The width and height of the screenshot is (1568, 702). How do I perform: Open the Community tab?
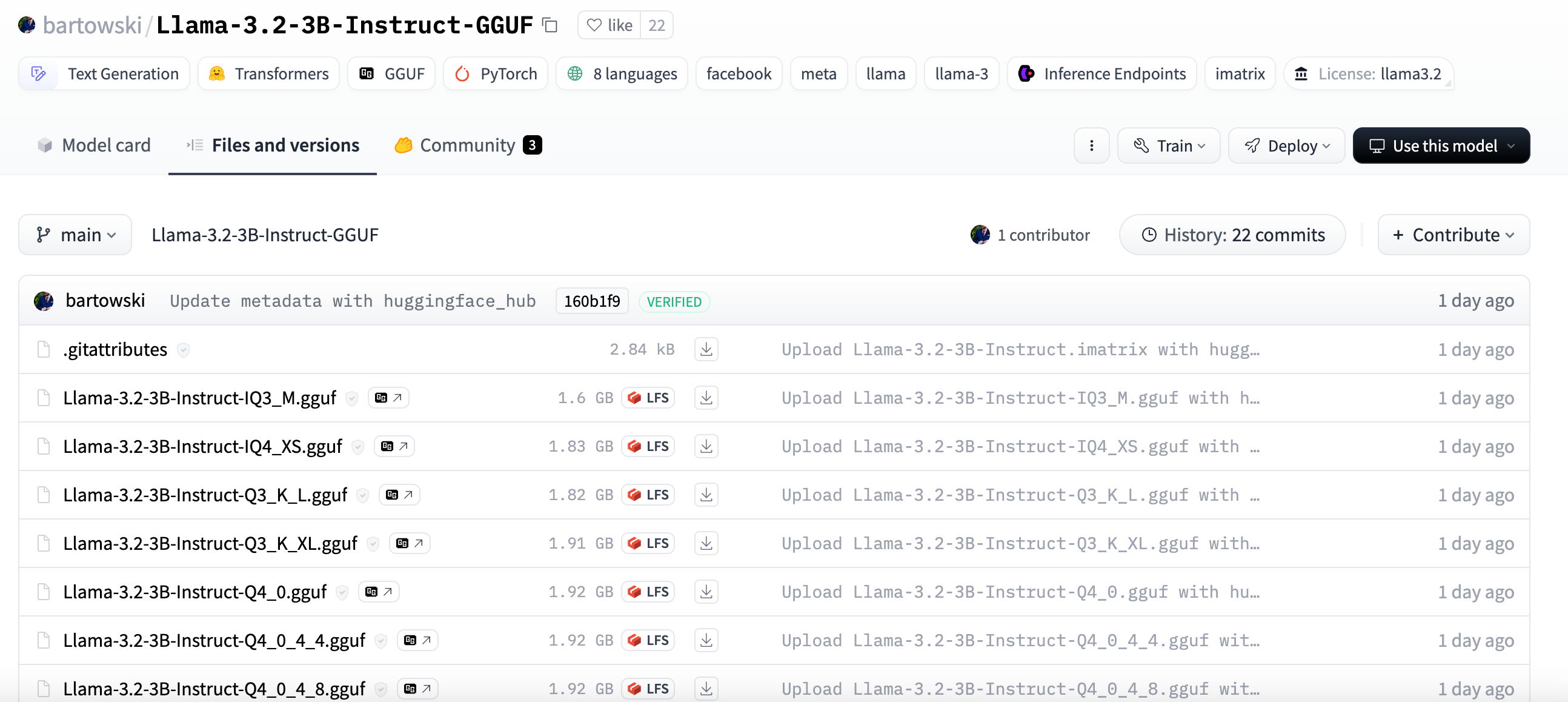[x=468, y=145]
